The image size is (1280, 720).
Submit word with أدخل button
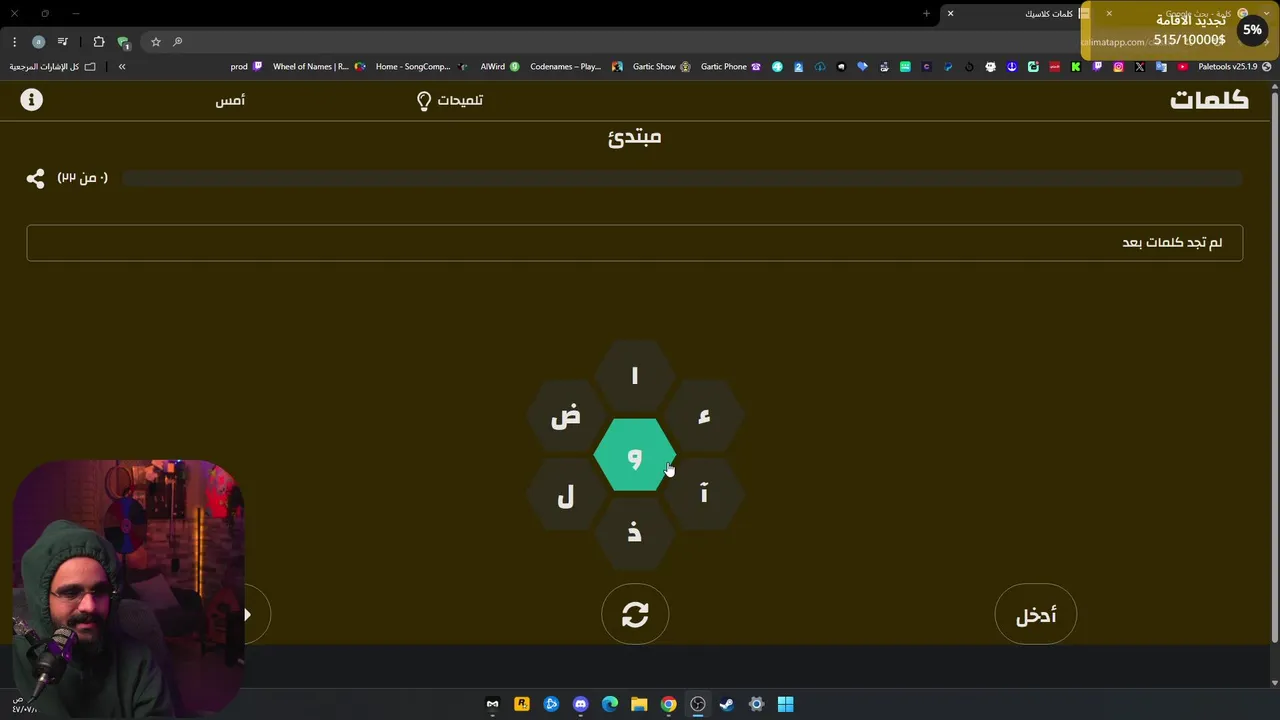[1036, 614]
